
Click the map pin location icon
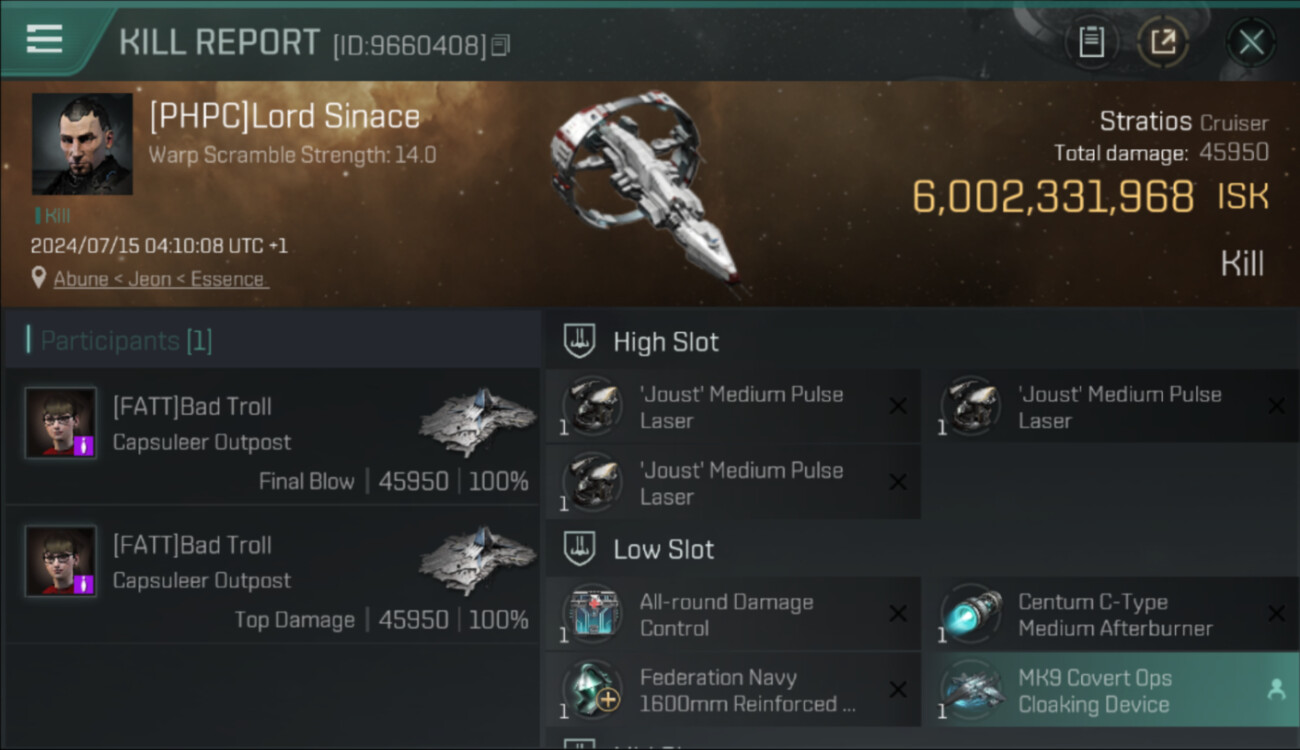click(39, 278)
